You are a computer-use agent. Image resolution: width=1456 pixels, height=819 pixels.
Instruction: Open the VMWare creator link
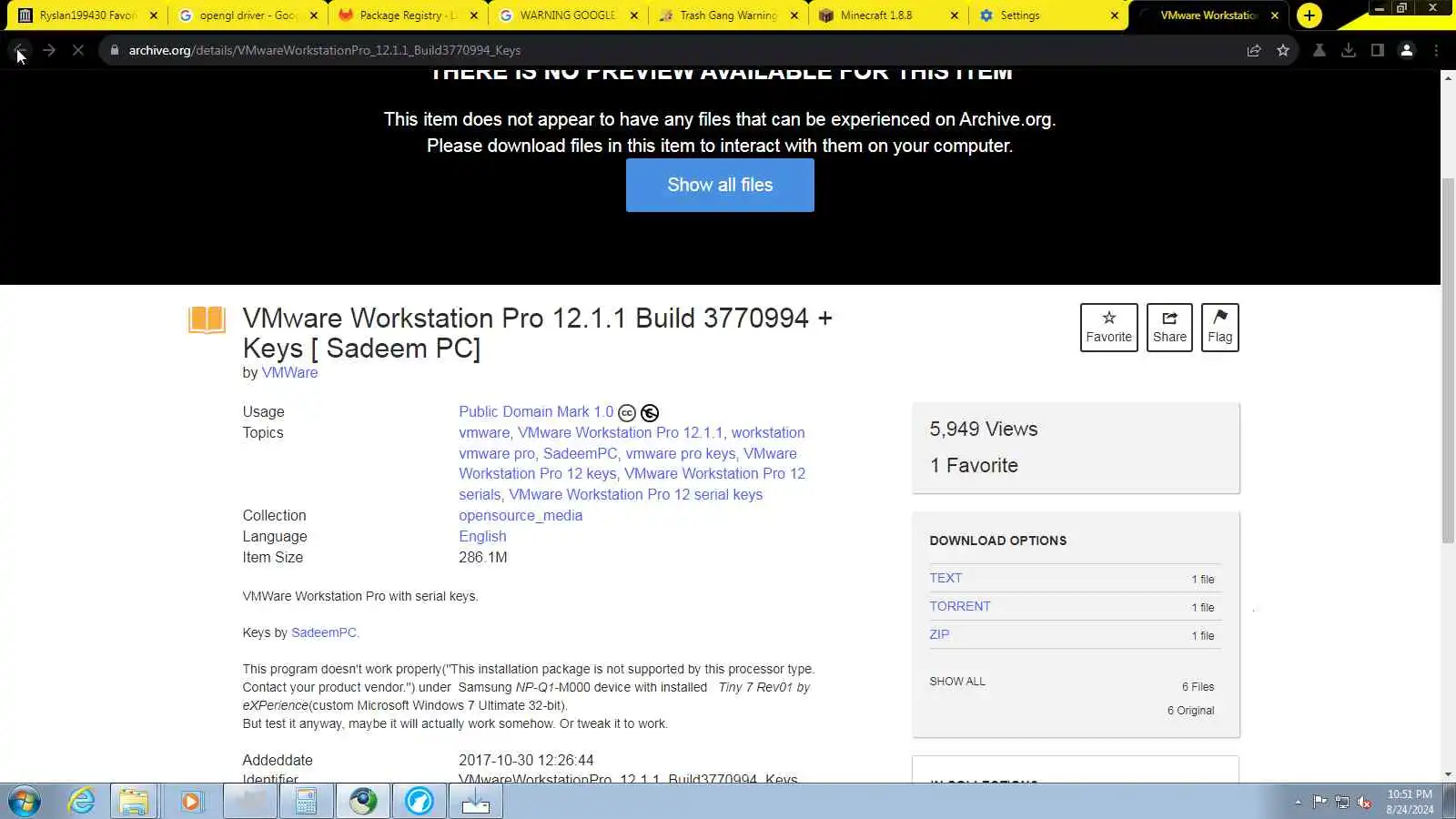click(x=289, y=372)
